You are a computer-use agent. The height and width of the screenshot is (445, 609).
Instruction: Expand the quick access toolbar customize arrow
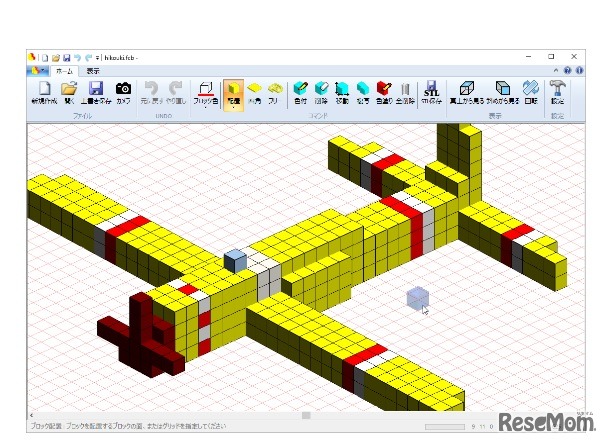click(97, 58)
